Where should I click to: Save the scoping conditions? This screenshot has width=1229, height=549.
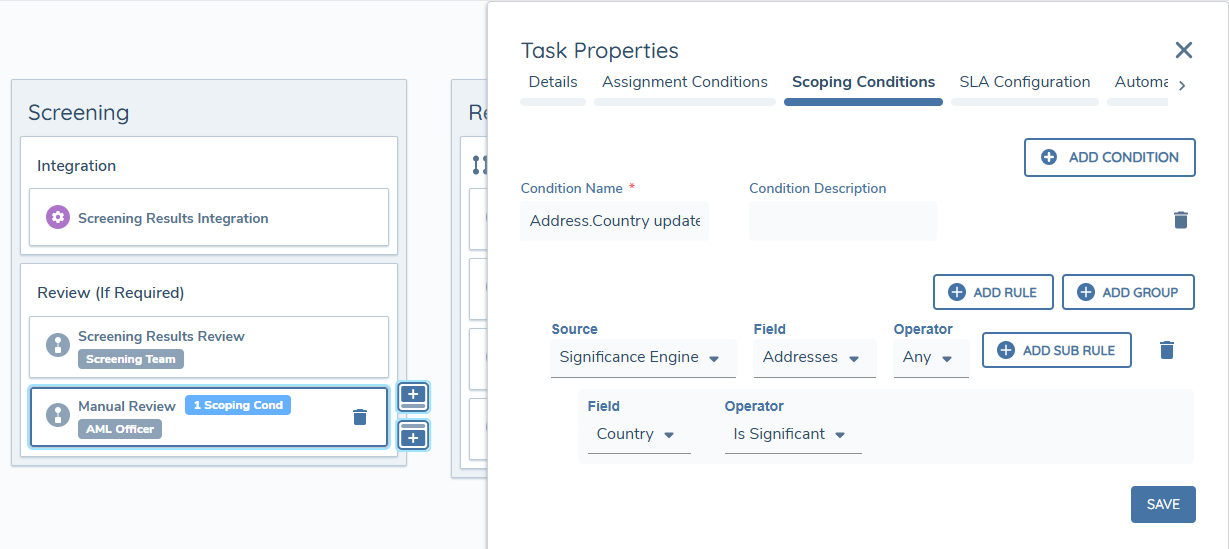coord(1162,504)
